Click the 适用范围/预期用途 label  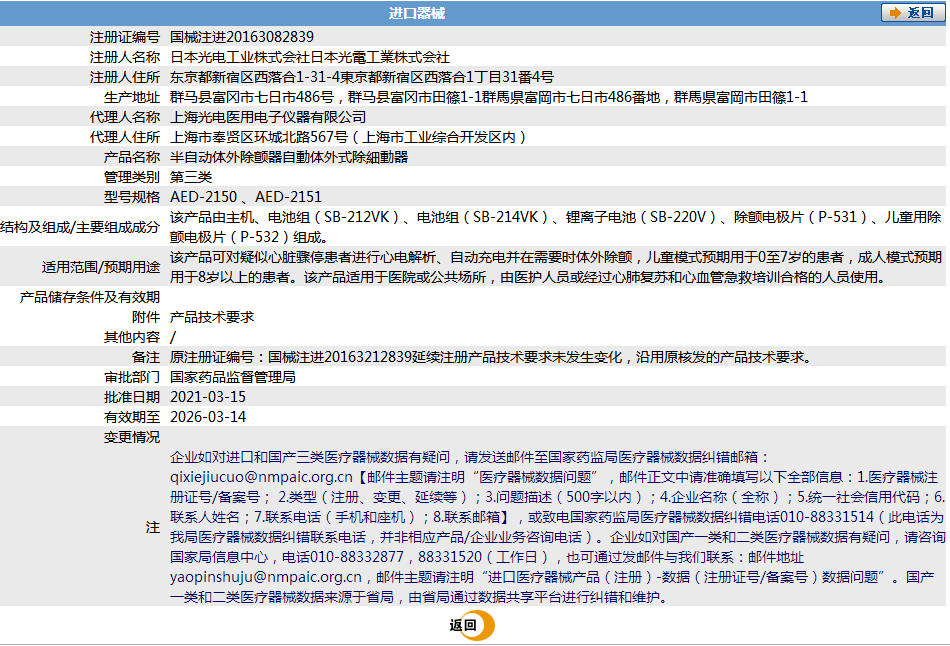[x=101, y=267]
